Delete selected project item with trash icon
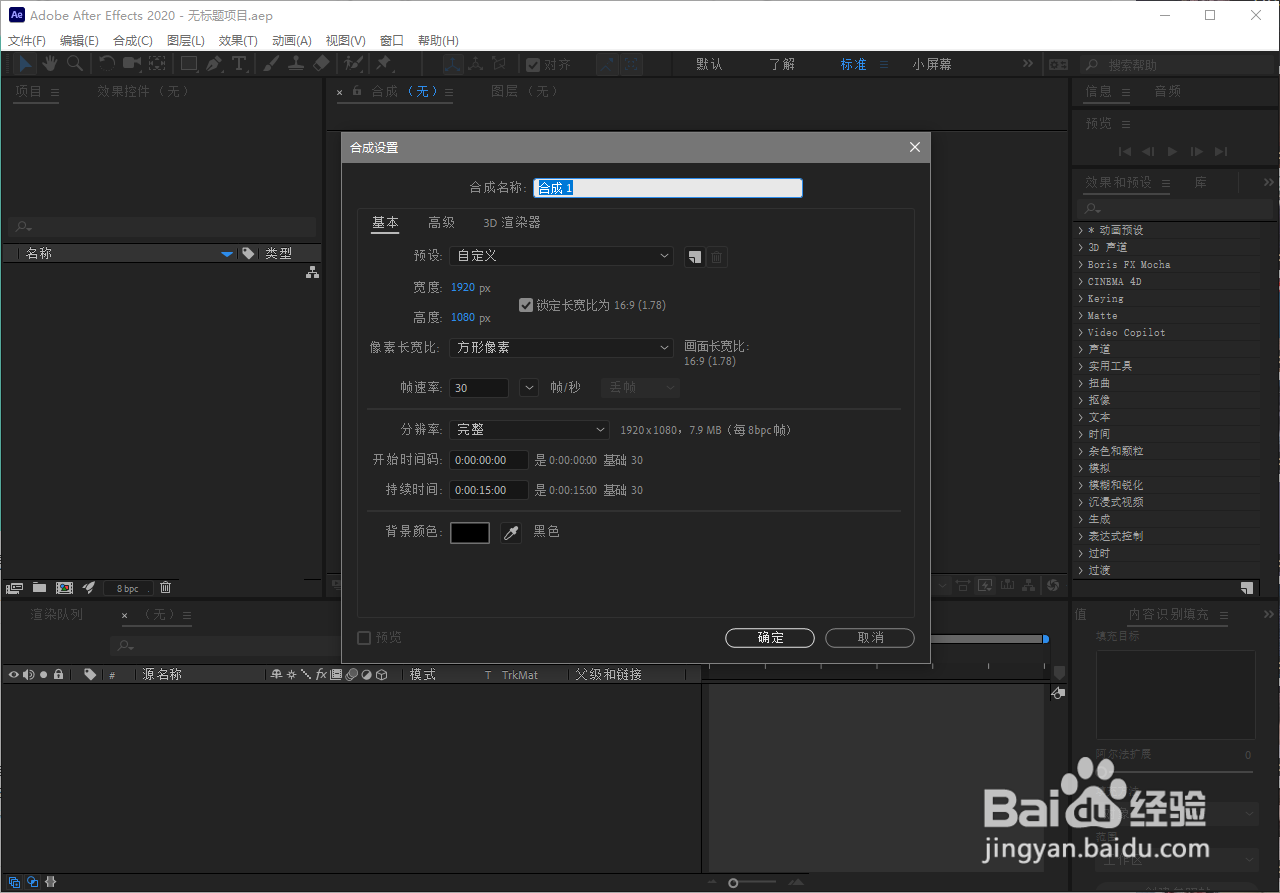The height and width of the screenshot is (893, 1280). [166, 588]
